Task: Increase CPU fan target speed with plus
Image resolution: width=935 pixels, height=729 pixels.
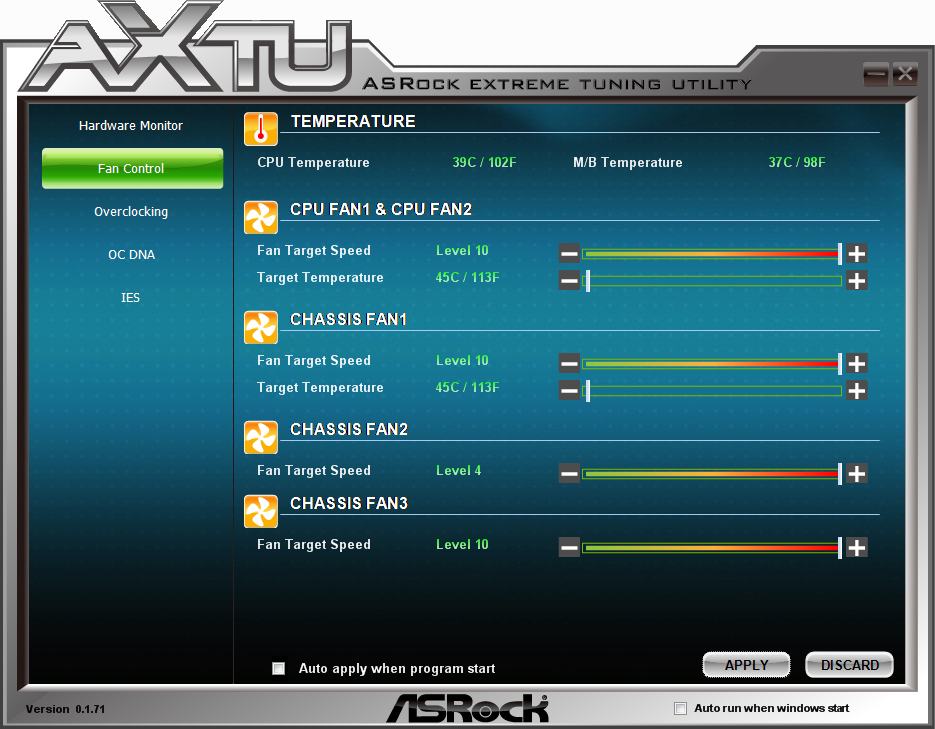Action: (857, 253)
